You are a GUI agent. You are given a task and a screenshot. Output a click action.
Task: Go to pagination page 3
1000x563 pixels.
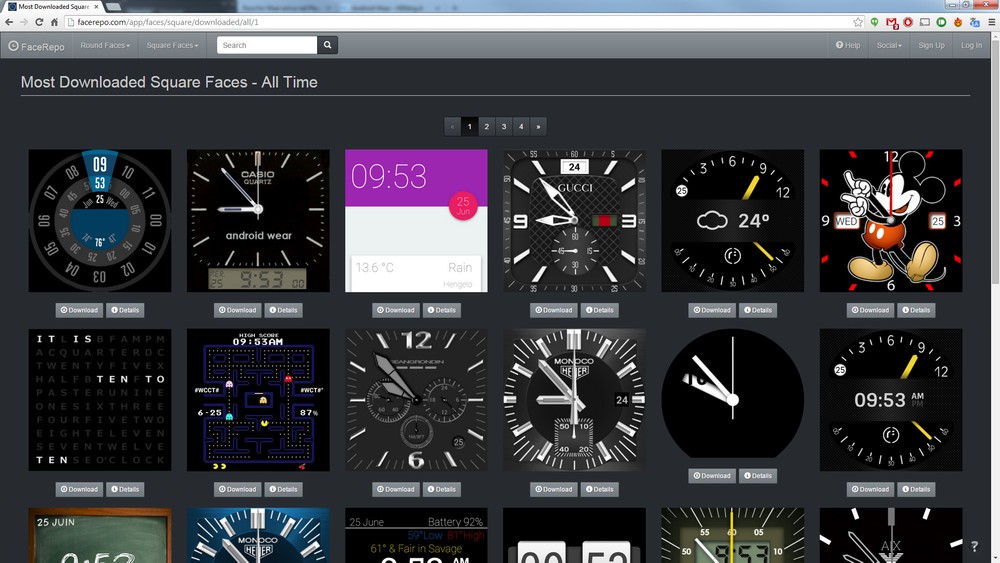504,126
